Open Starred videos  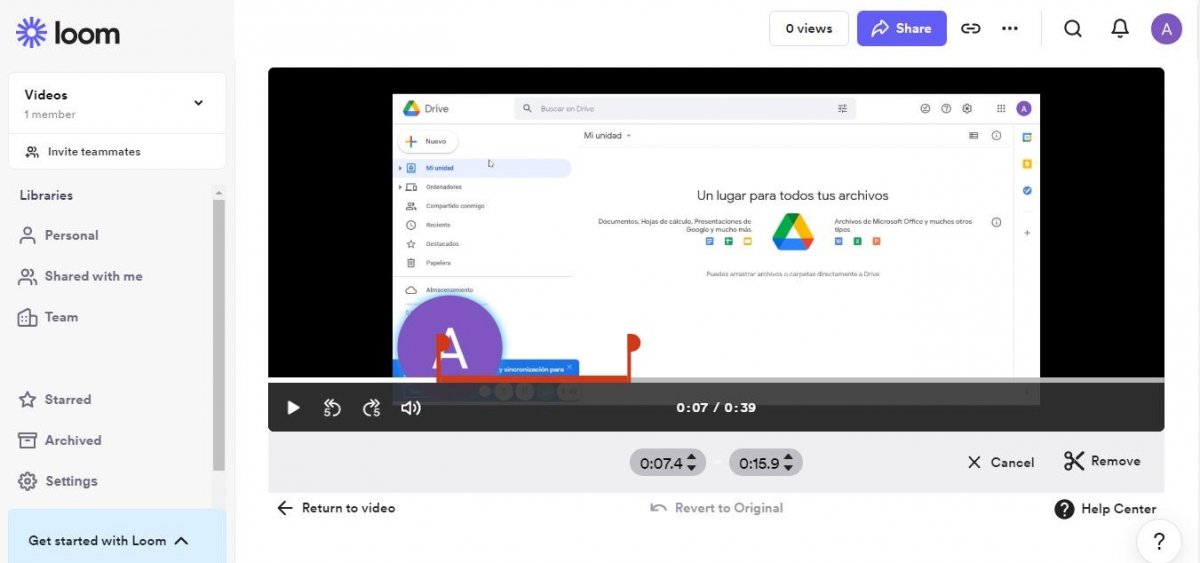point(55,399)
